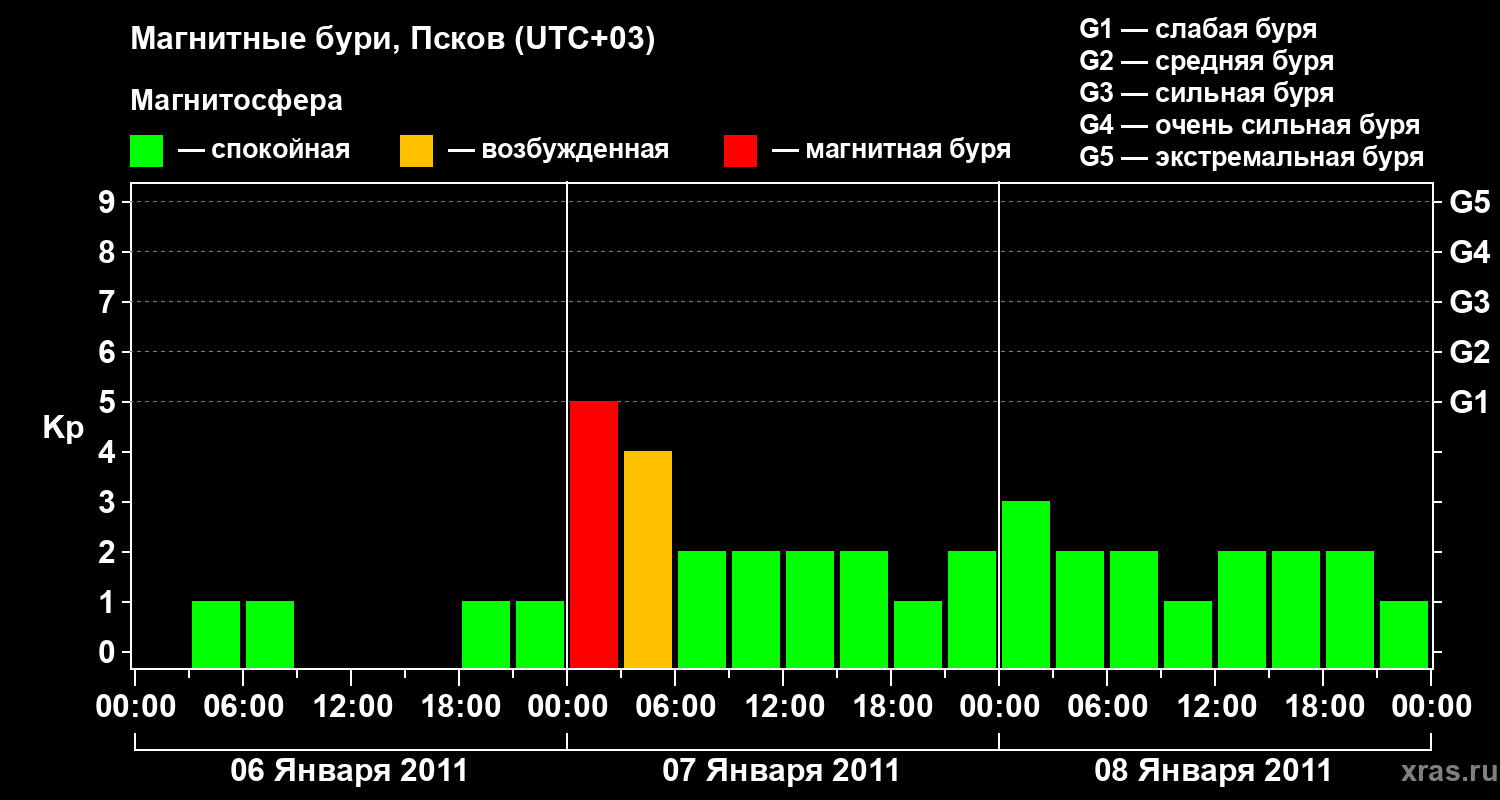Click the '— возбужденная' legend label

click(558, 150)
